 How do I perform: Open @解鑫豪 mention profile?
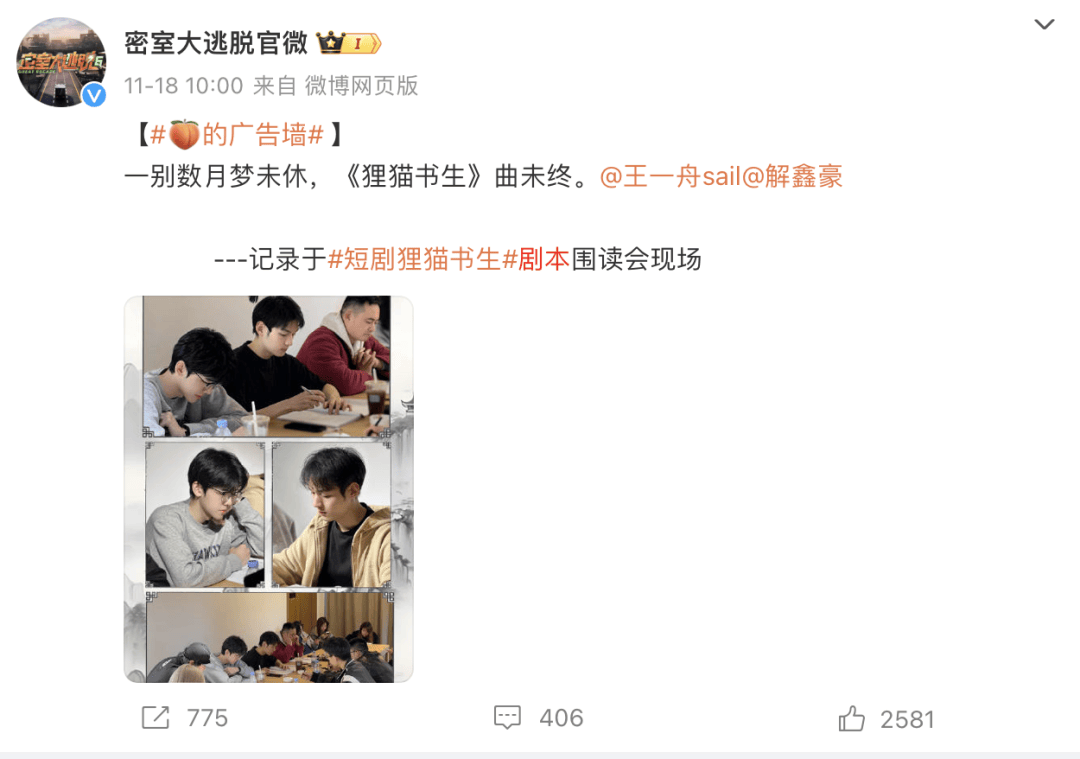pyautogui.click(x=792, y=176)
